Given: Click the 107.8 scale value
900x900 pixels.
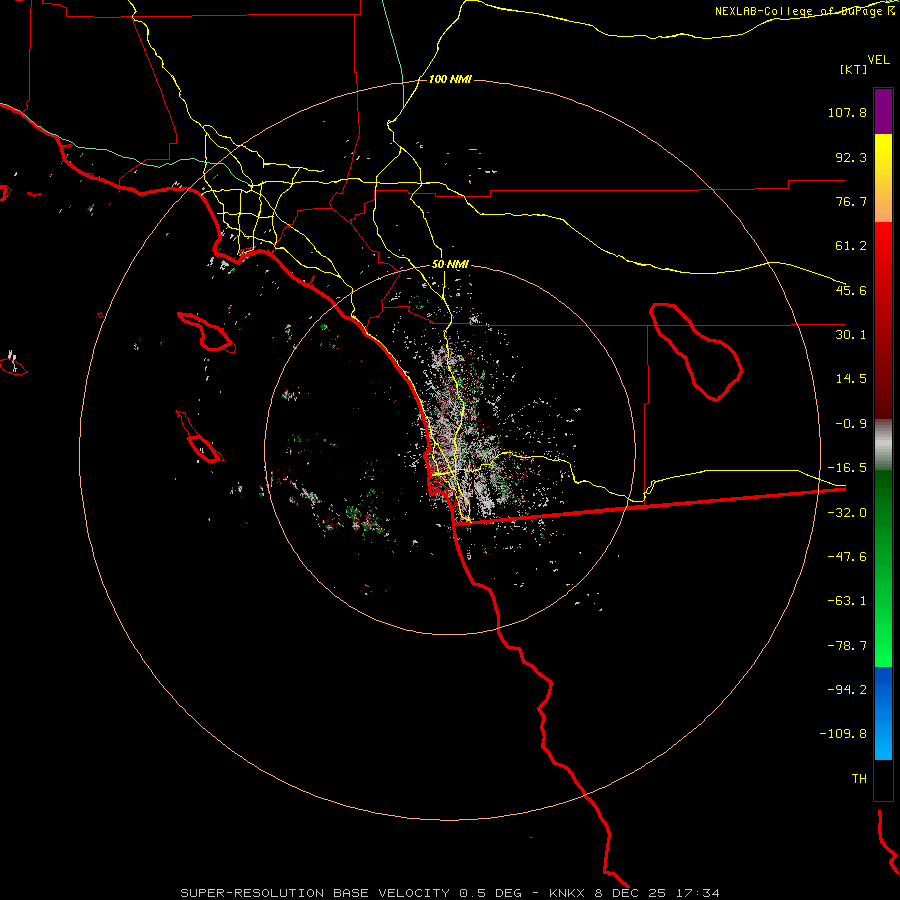Looking at the screenshot, I should tap(847, 112).
